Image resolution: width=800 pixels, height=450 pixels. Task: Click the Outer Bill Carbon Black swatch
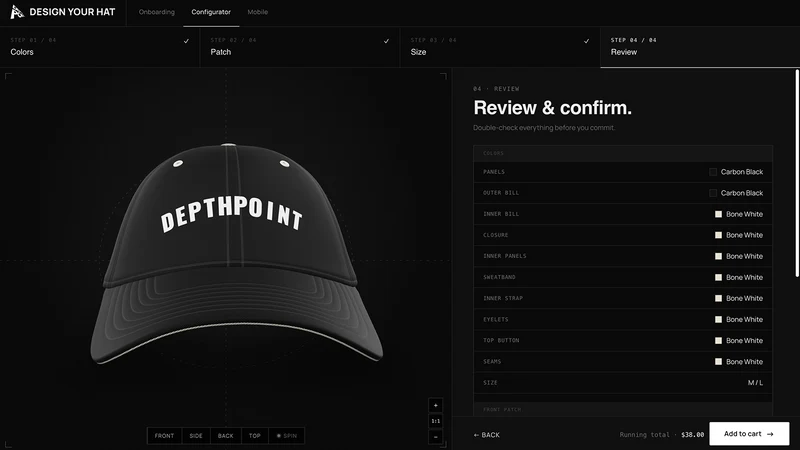click(x=713, y=193)
